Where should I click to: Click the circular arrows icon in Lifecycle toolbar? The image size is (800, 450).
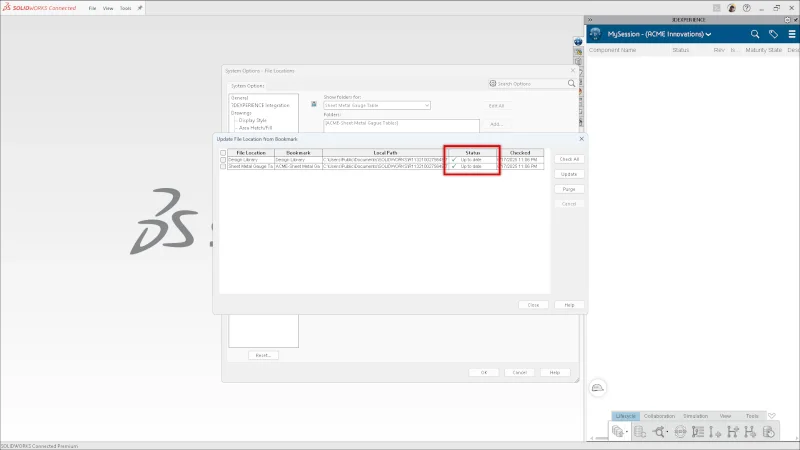click(680, 432)
